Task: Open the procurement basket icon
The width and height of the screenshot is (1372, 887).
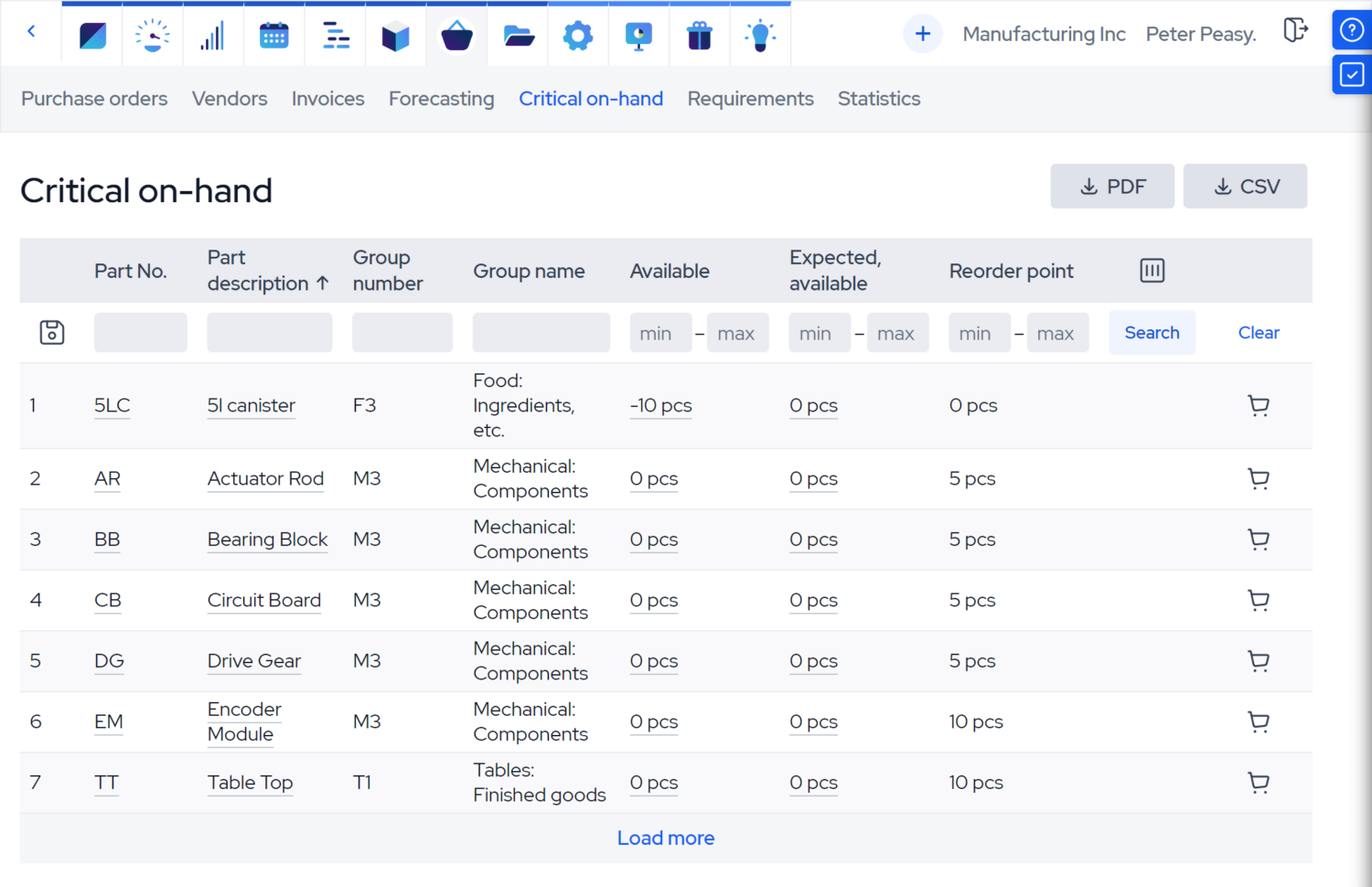Action: [x=456, y=34]
